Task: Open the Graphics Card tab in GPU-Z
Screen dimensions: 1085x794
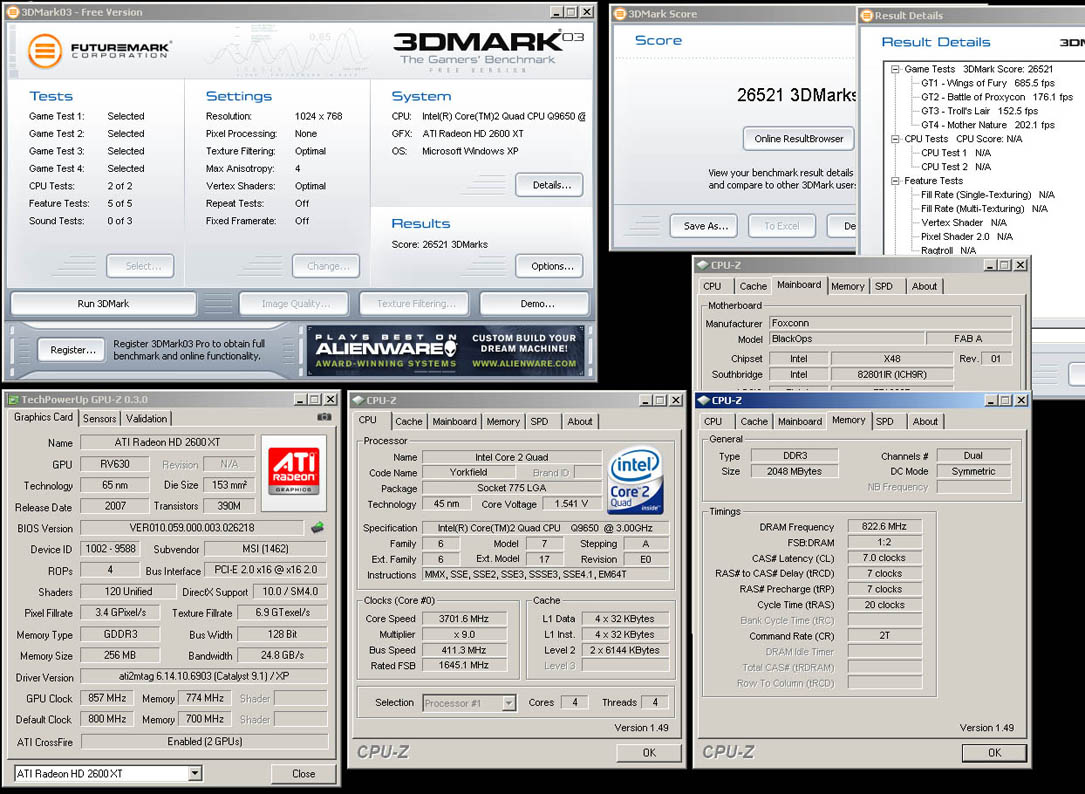Action: click(43, 417)
